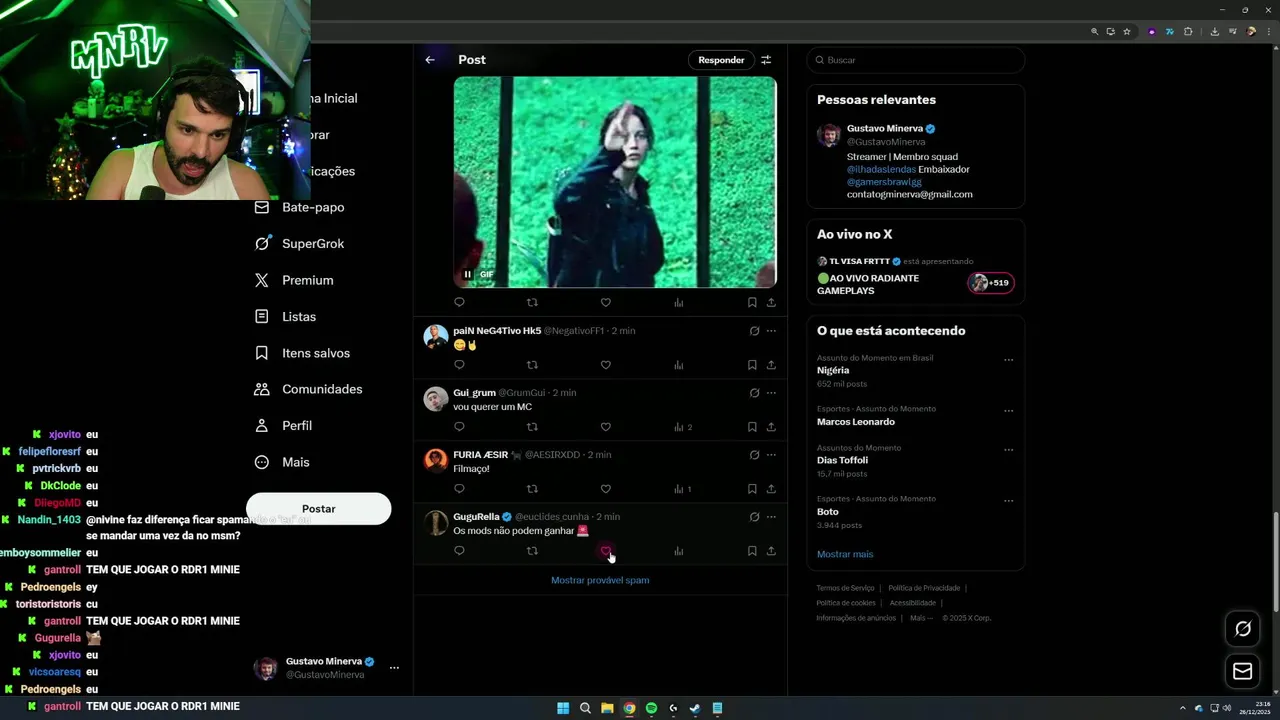Viewport: 1280px width, 720px height.
Task: Click the Responder button
Action: [721, 60]
